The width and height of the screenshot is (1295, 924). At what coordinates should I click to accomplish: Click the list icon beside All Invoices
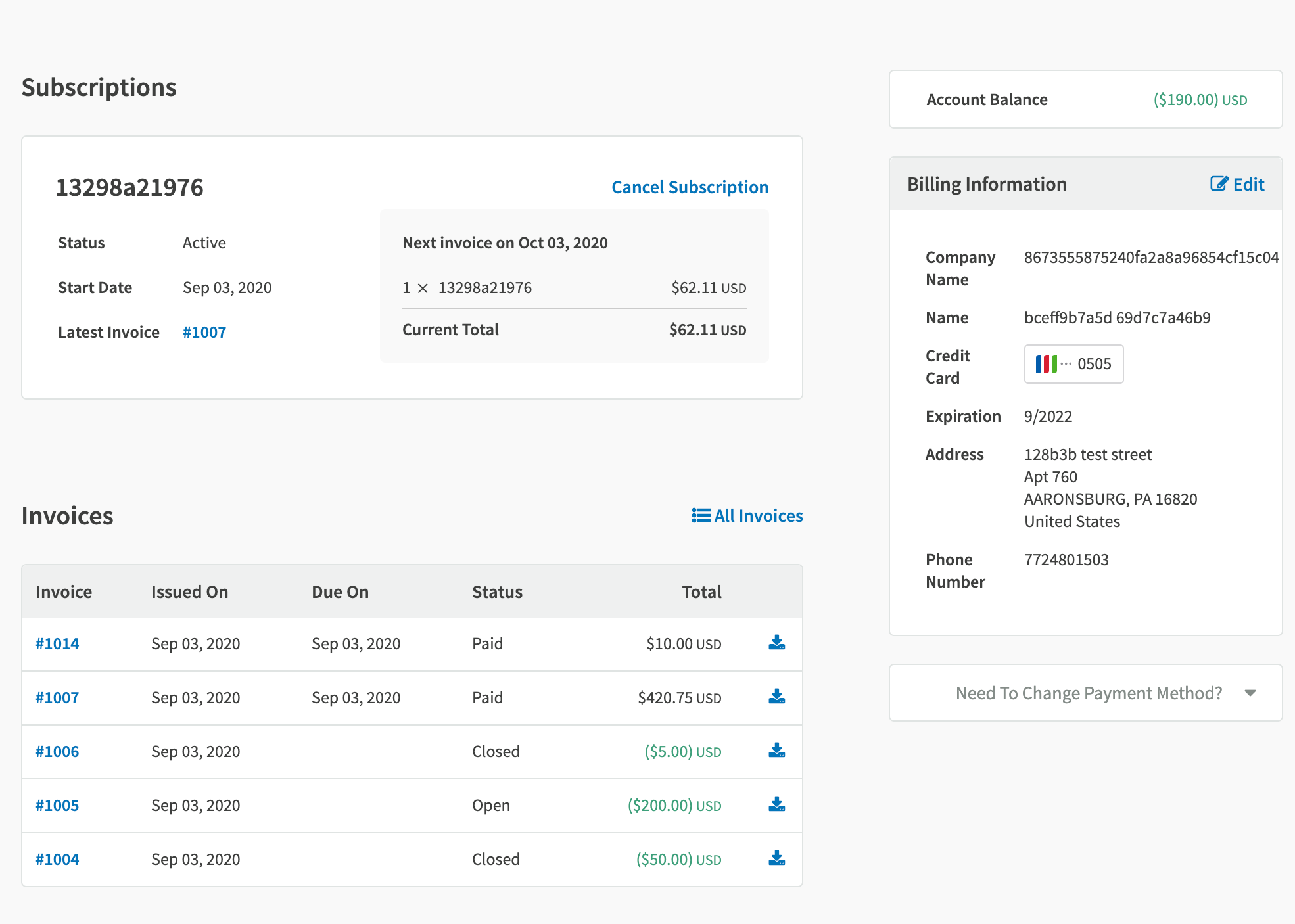tap(701, 515)
